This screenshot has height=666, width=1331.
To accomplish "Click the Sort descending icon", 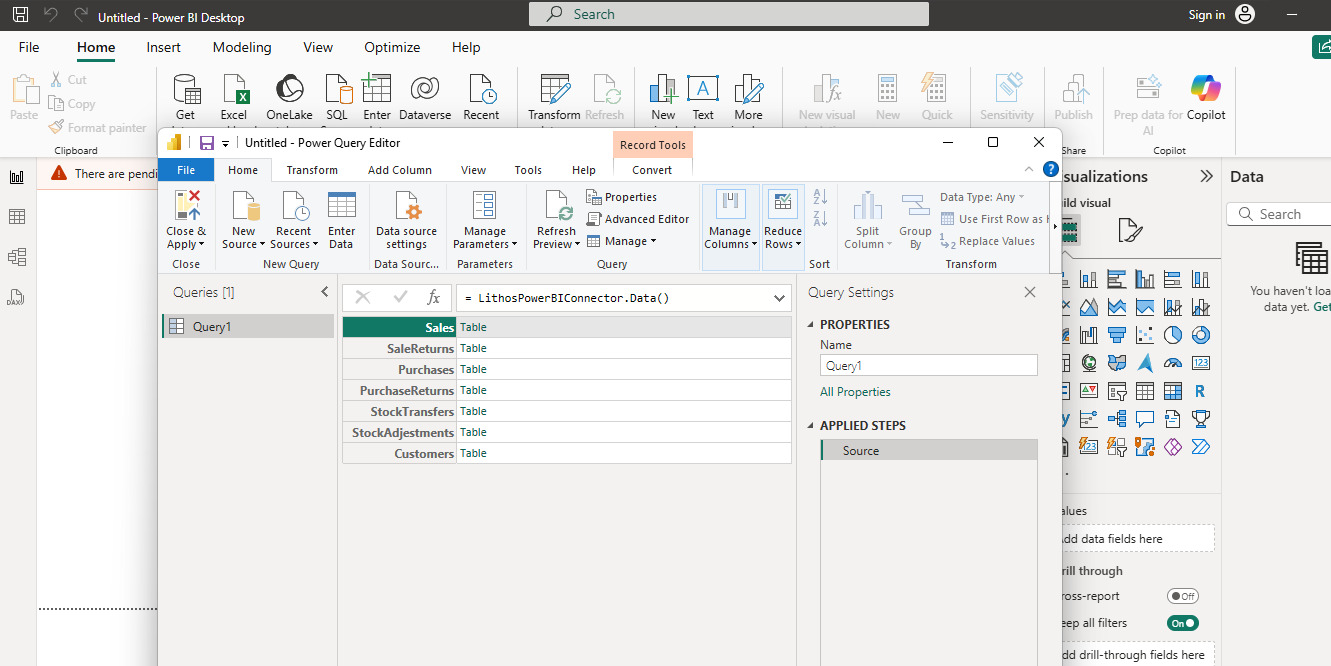I will point(820,219).
